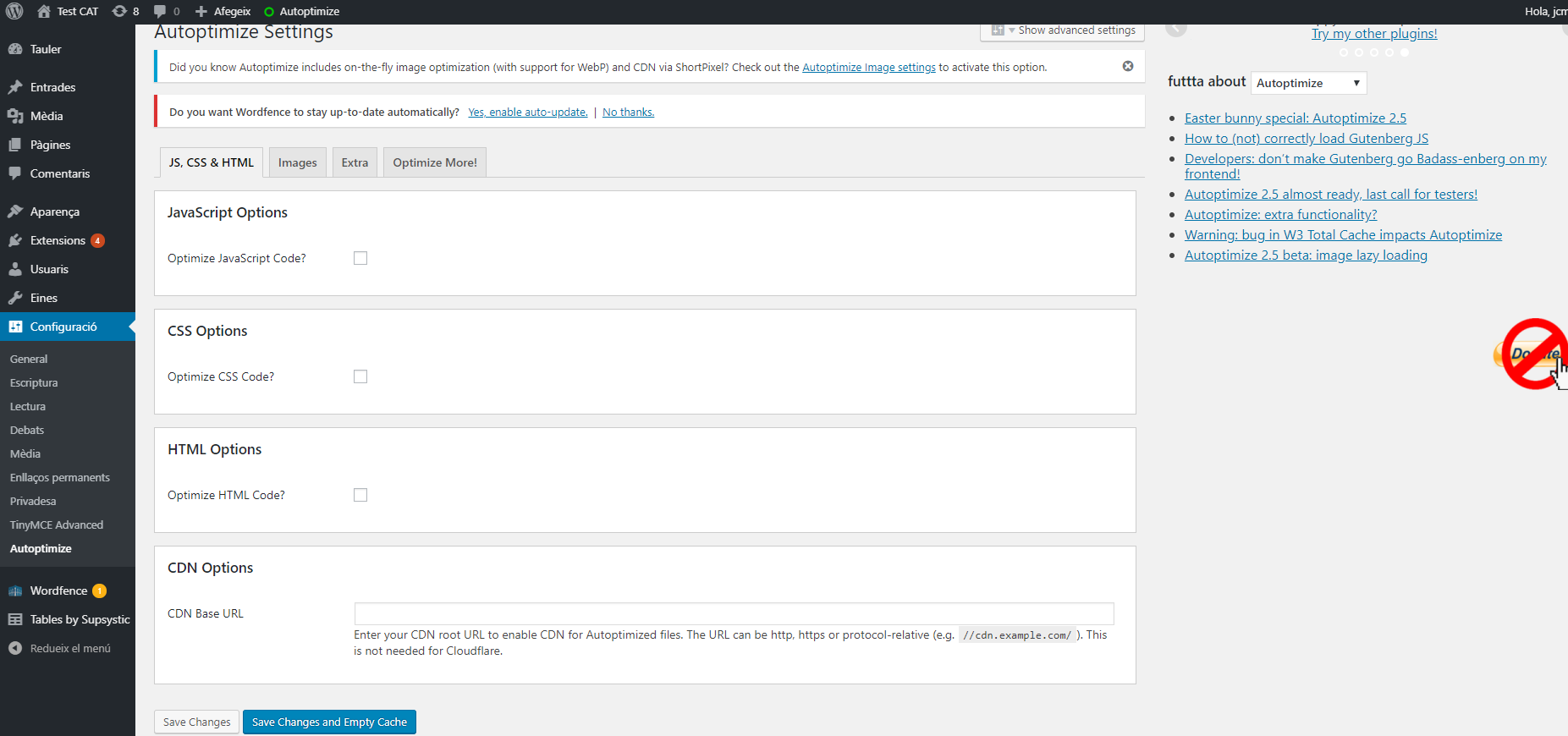
Task: Enable Optimize HTML Code checkbox
Action: click(x=360, y=495)
